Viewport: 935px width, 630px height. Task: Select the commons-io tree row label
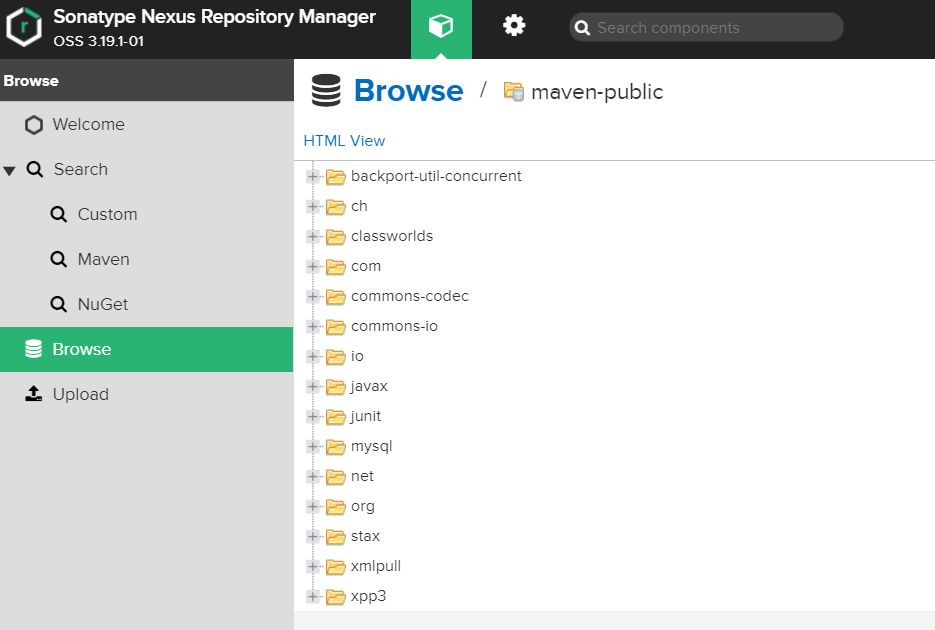coord(394,326)
